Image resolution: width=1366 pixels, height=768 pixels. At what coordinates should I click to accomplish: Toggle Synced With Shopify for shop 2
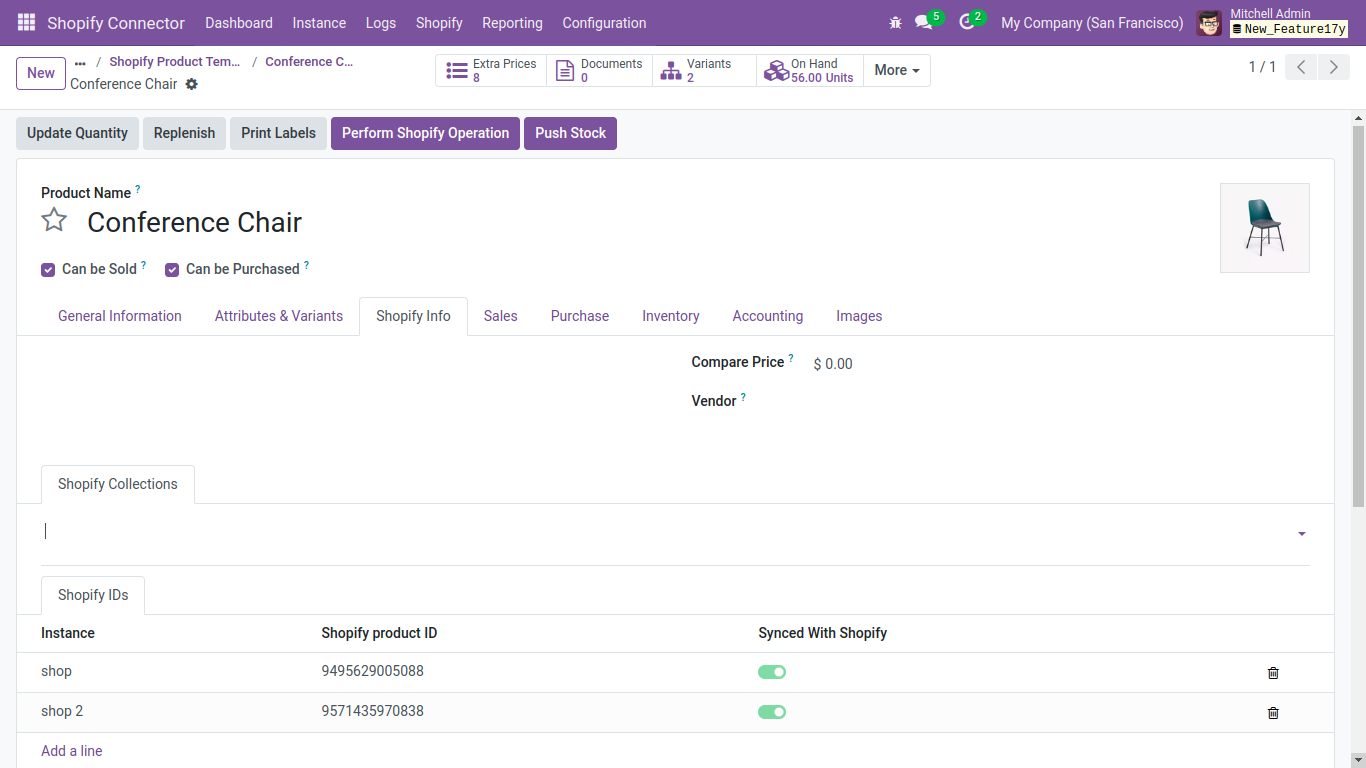772,712
